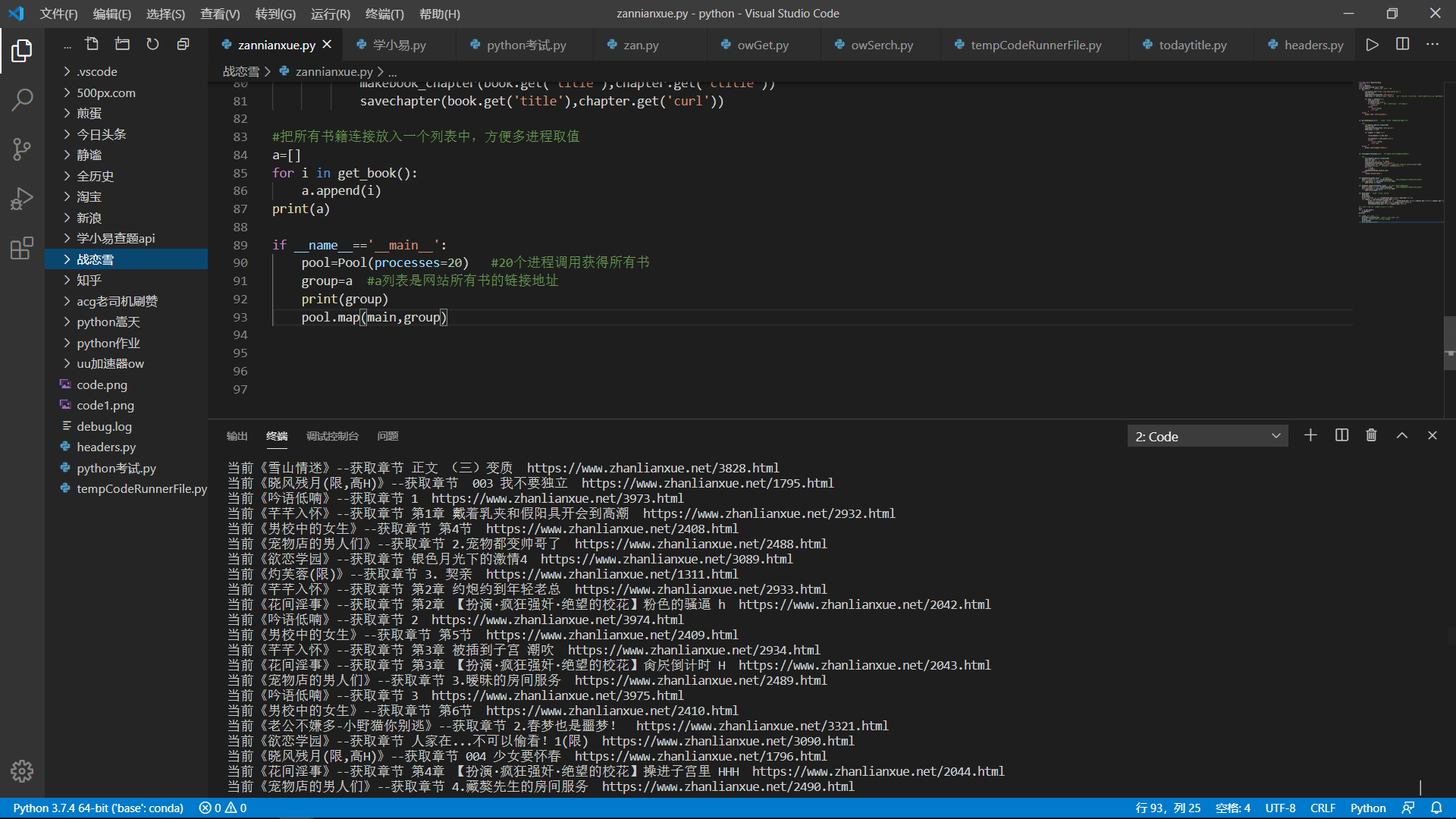1456x819 pixels.
Task: Refresh the explorer file tree
Action: pos(152,45)
